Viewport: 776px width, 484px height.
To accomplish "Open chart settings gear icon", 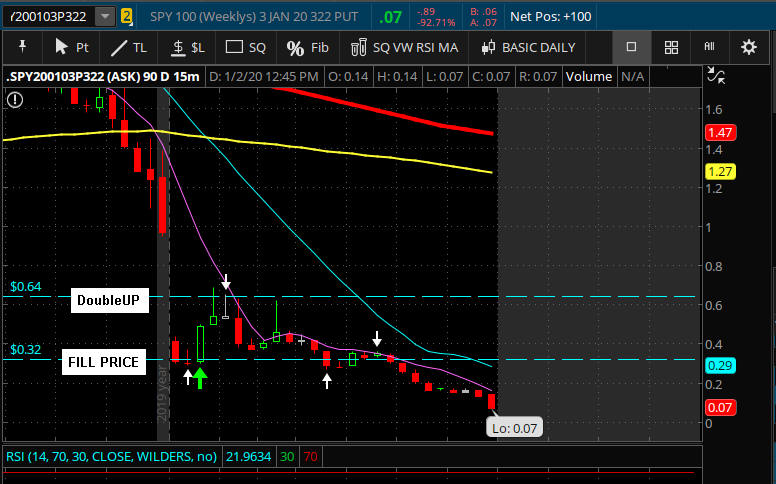I will click(748, 47).
